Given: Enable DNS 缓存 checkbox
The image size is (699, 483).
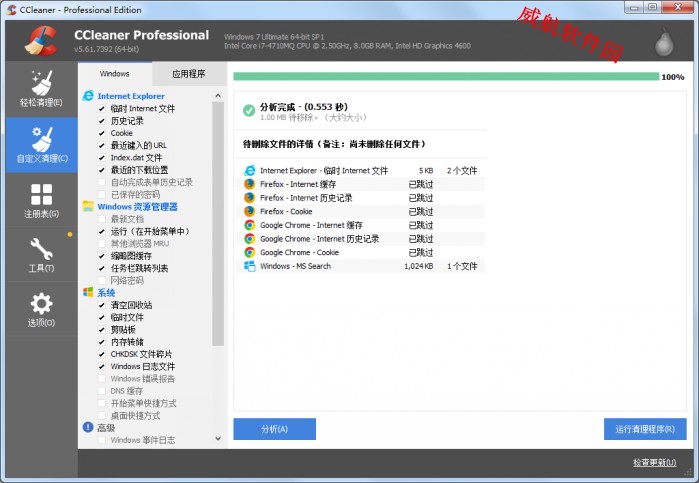Looking at the screenshot, I should (x=102, y=391).
